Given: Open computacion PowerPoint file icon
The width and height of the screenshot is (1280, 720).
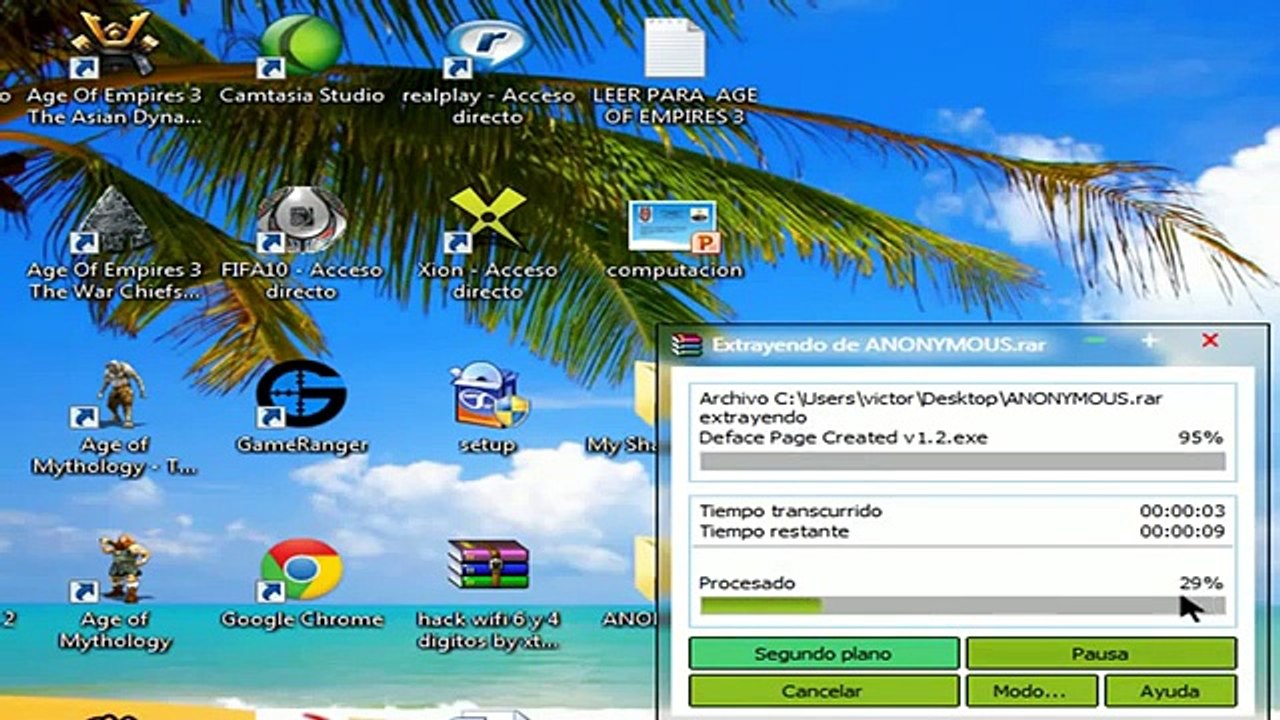Looking at the screenshot, I should 675,228.
